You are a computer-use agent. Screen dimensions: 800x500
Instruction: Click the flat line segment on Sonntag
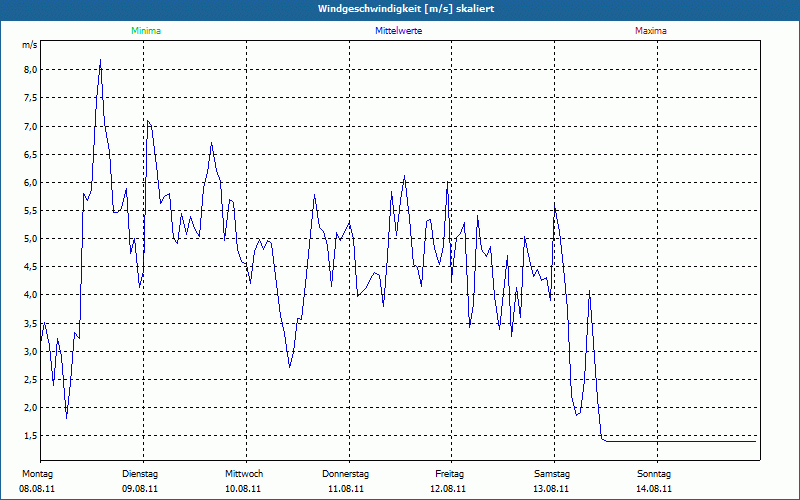coord(707,441)
